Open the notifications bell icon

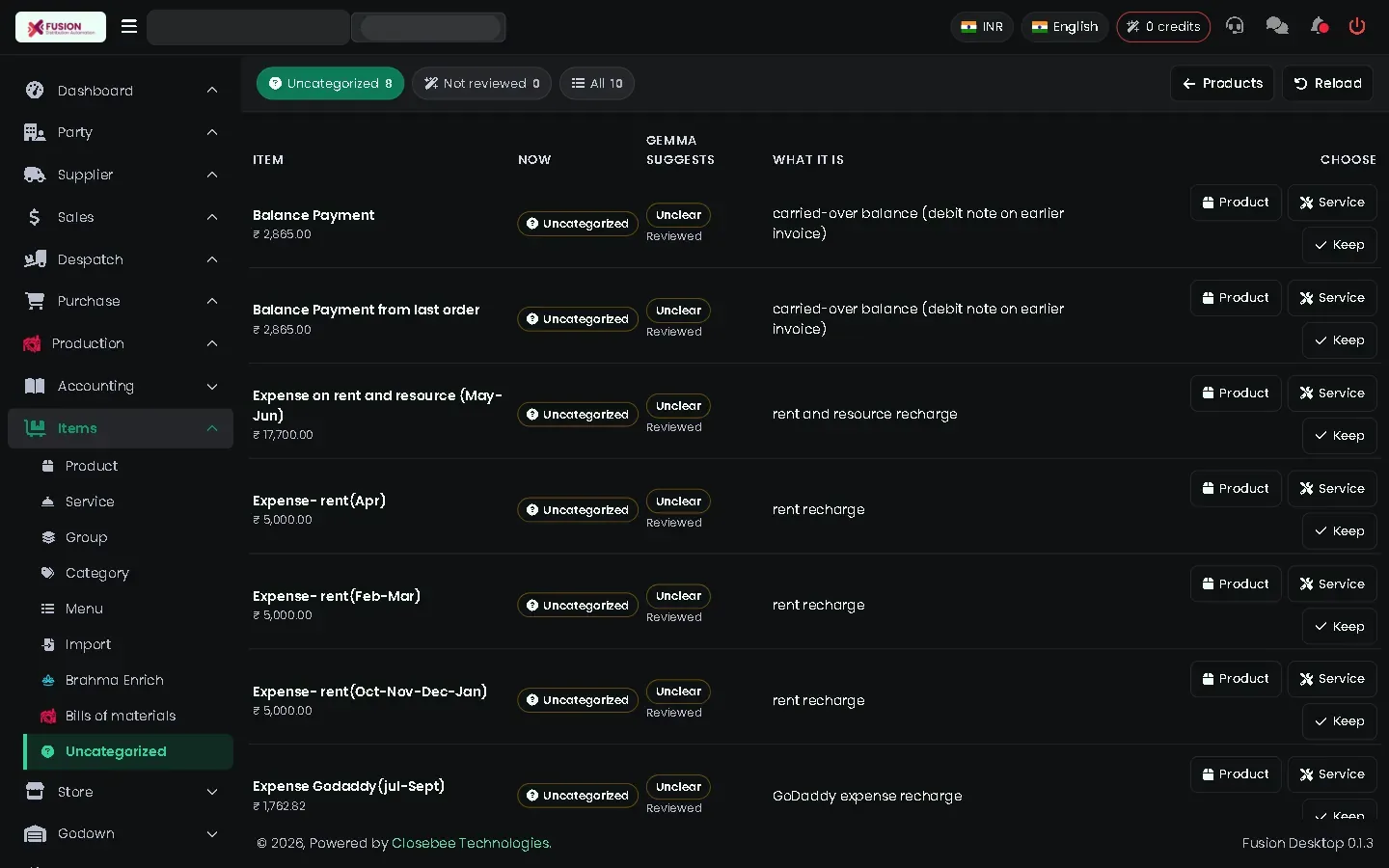point(1319,26)
